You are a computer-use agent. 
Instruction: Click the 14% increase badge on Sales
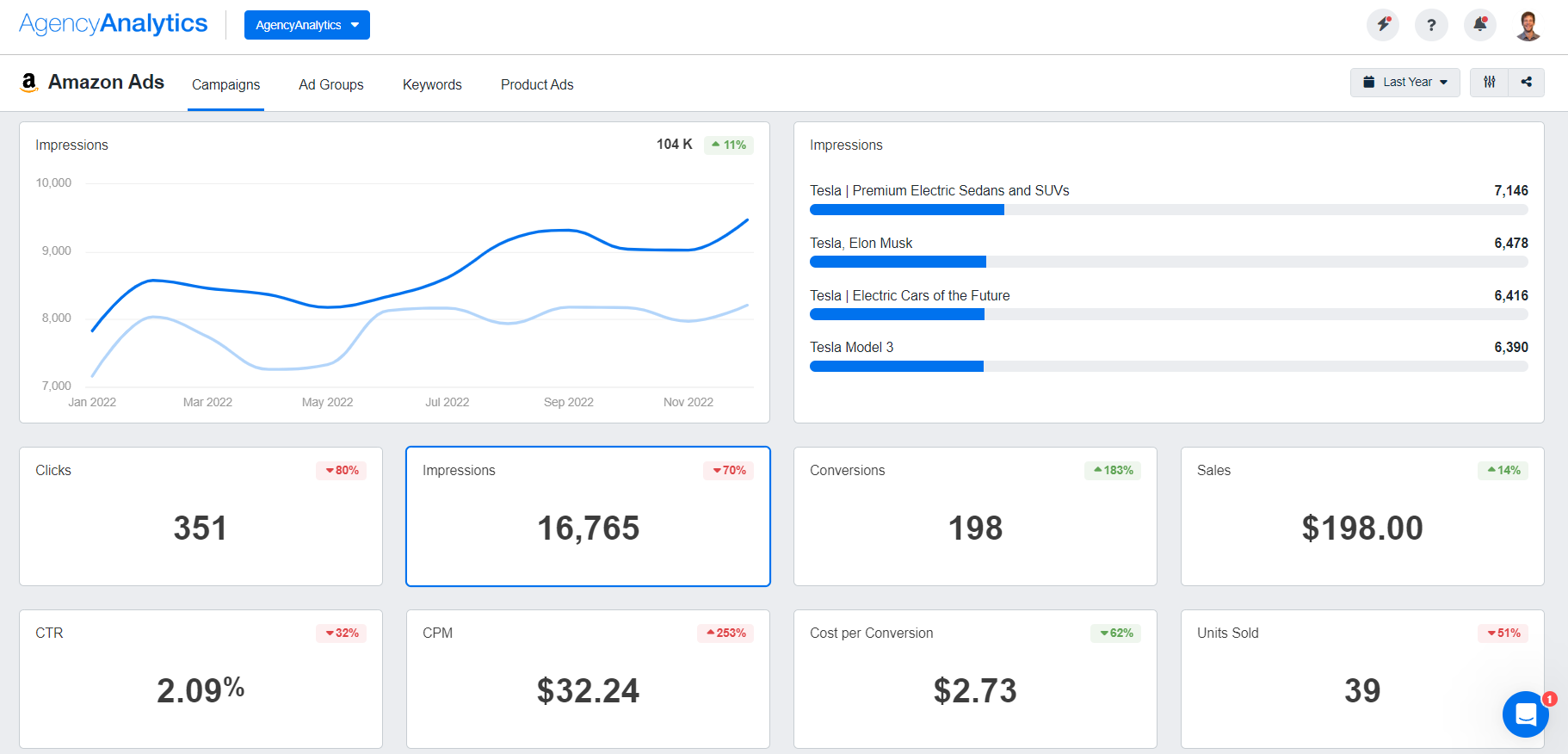[x=1503, y=470]
